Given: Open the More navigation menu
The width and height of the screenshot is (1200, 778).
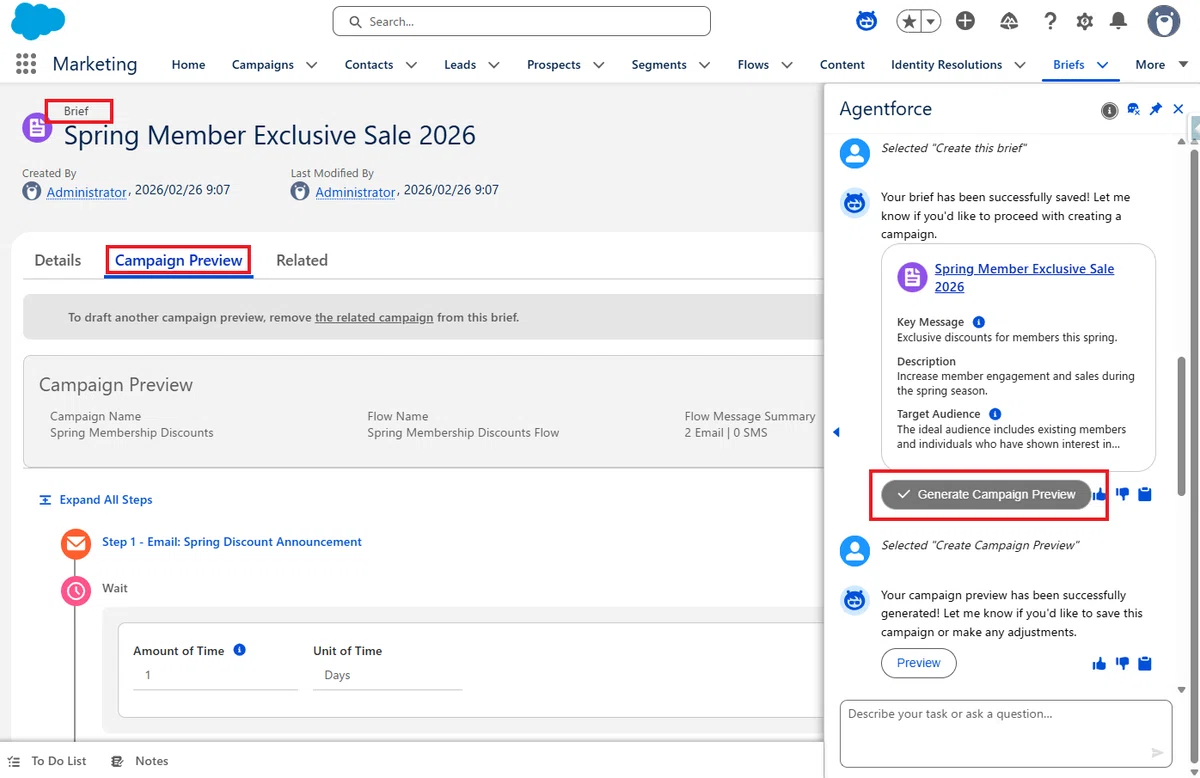Looking at the screenshot, I should tap(1161, 64).
